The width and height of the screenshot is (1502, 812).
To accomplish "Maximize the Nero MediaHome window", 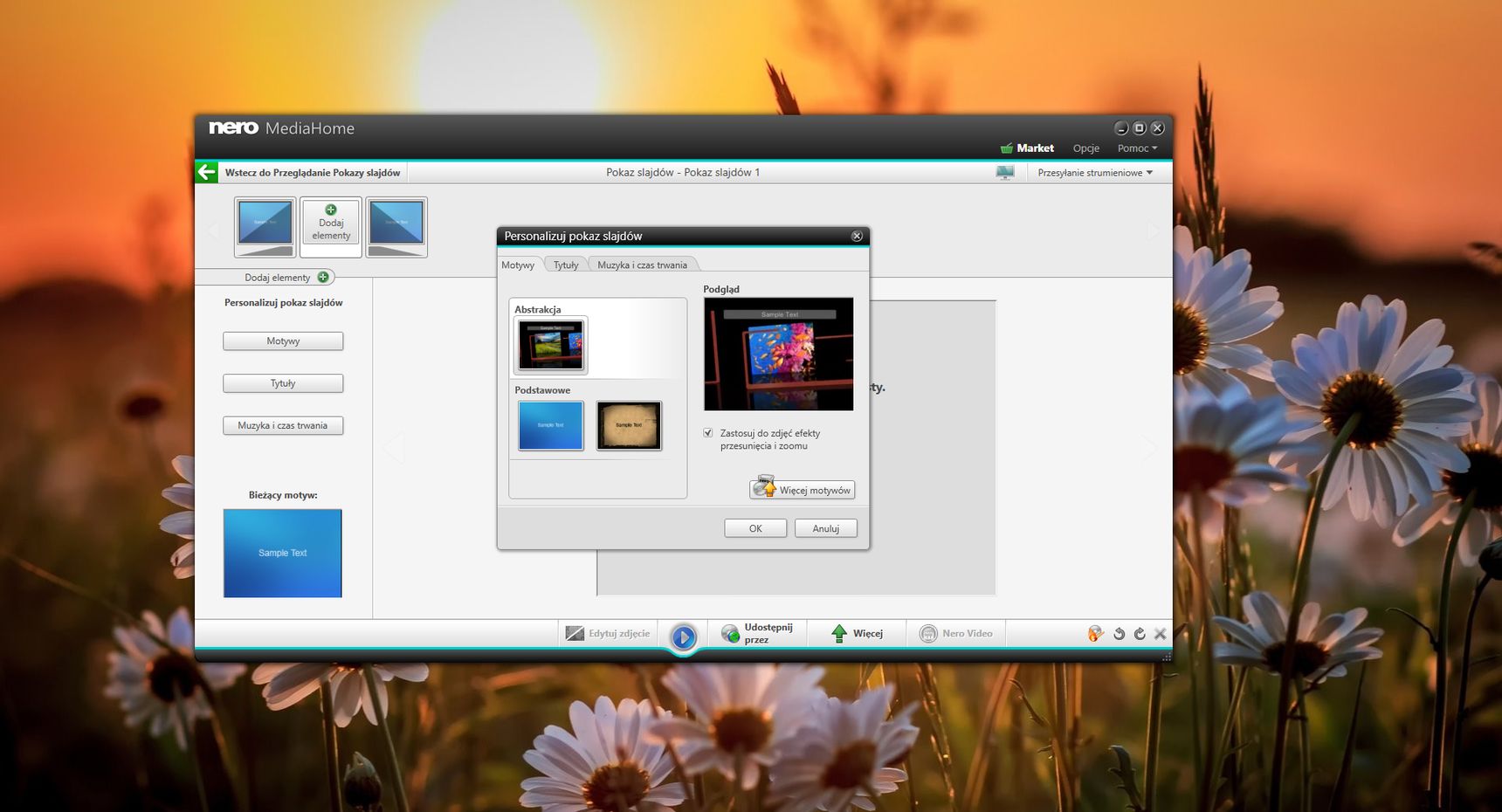I will (1139, 128).
